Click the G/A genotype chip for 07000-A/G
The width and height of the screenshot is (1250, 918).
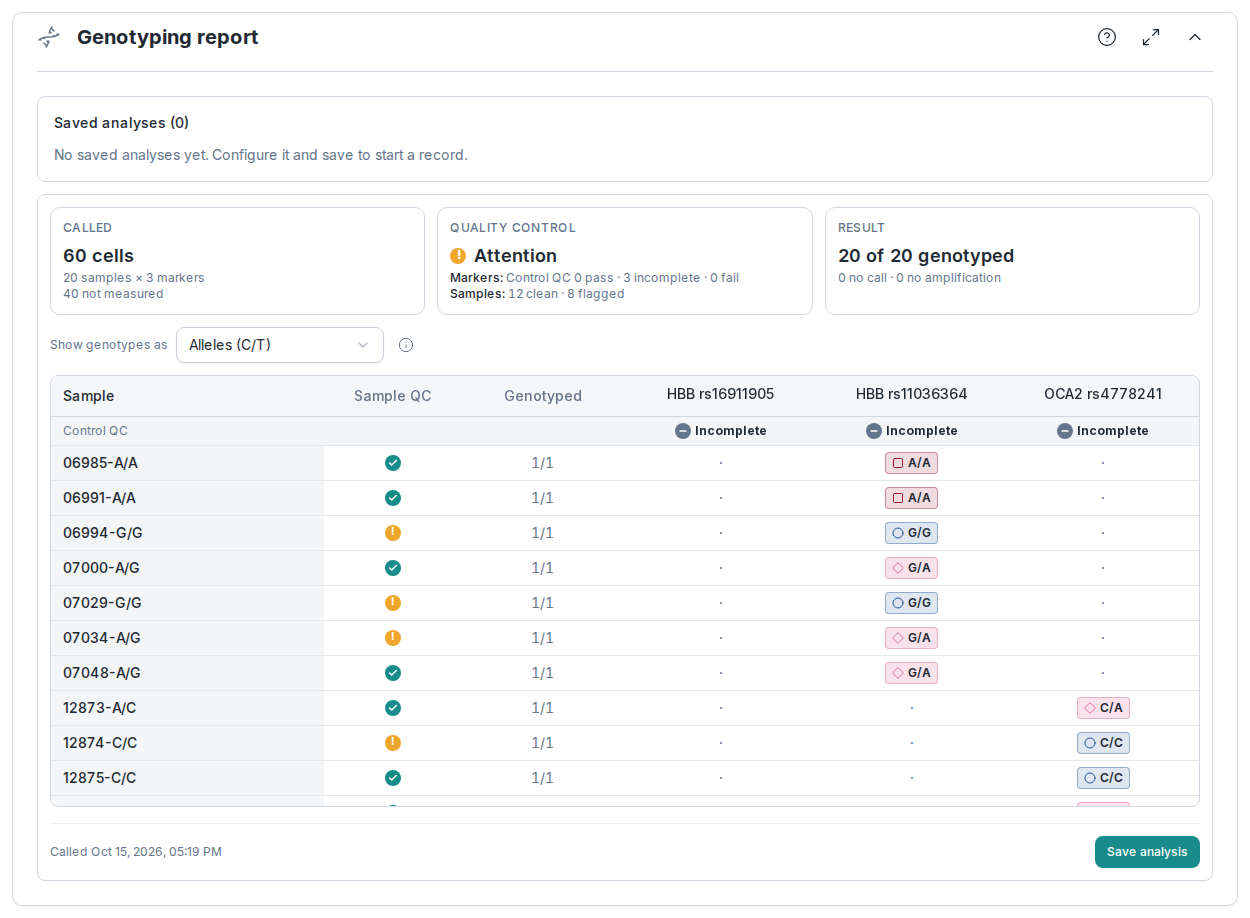(911, 568)
